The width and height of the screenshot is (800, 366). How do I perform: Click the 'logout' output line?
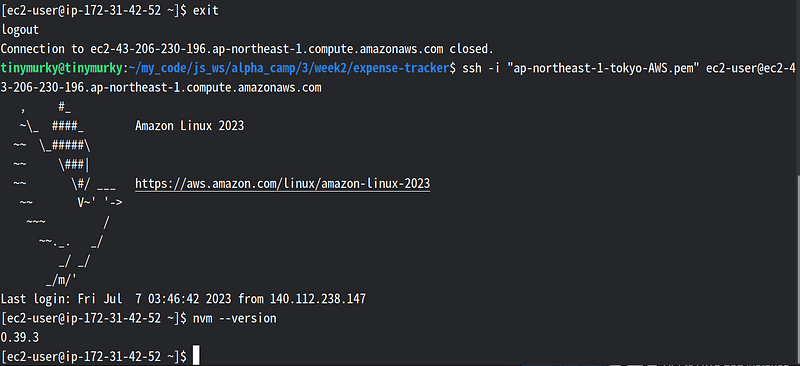(20, 30)
